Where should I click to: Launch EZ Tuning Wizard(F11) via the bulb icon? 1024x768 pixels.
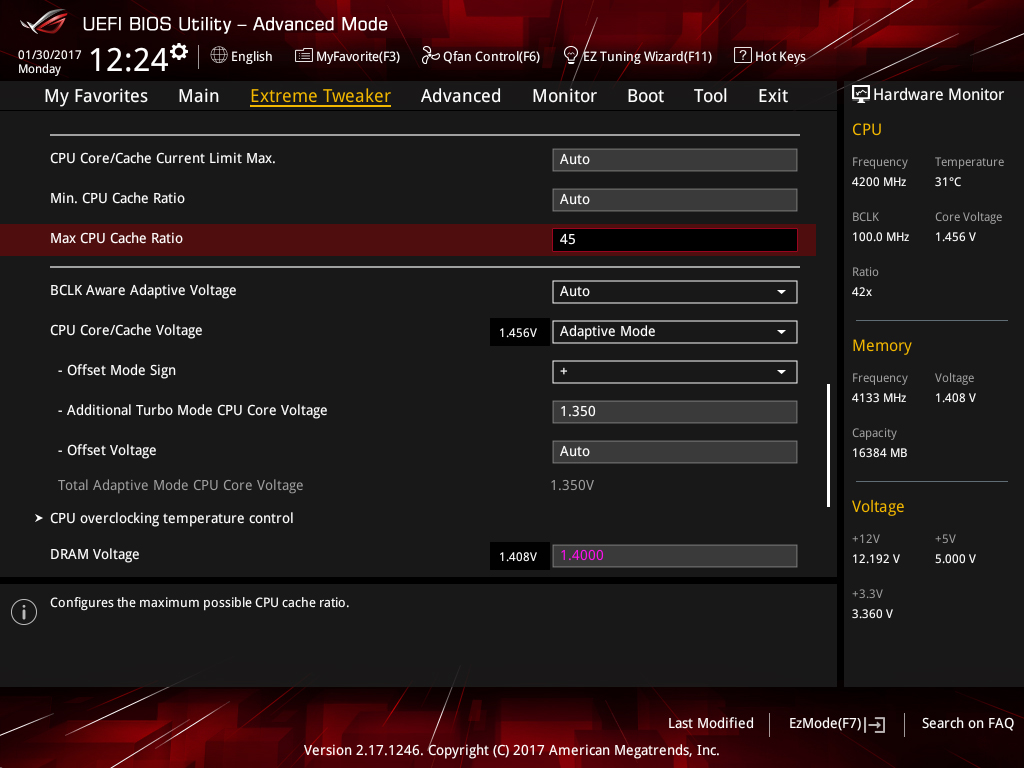[x=571, y=55]
